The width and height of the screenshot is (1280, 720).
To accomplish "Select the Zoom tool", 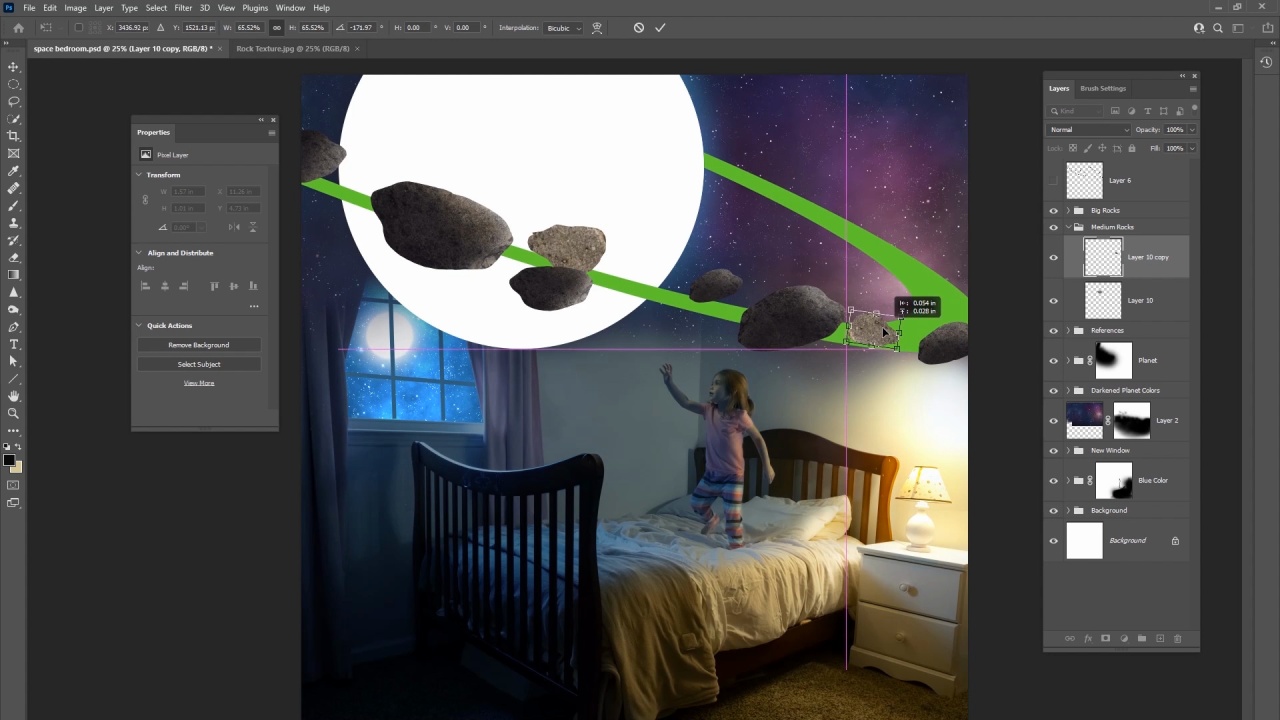I will (x=14, y=413).
